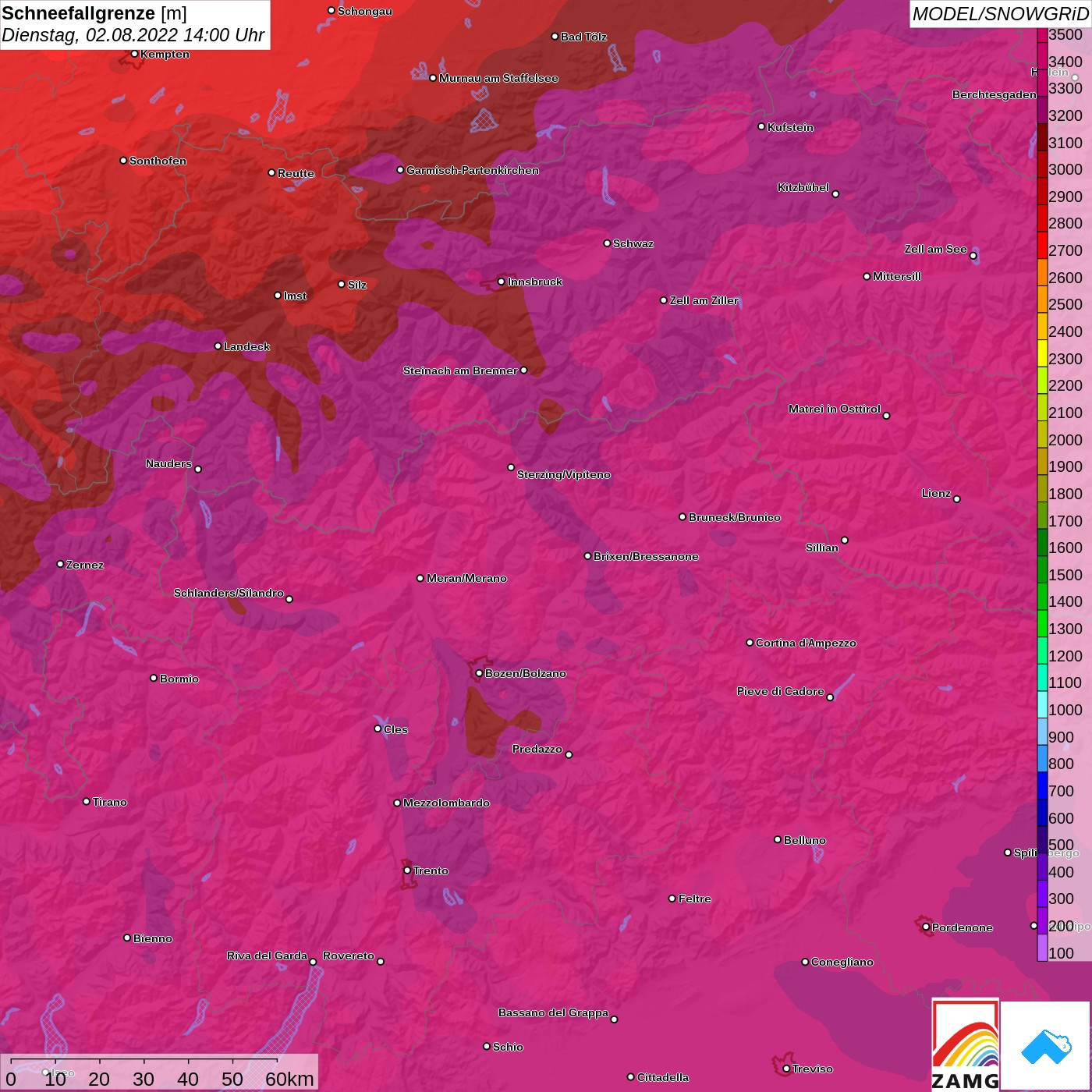
Task: Click the Zell am Ziller label
Action: pos(704,300)
